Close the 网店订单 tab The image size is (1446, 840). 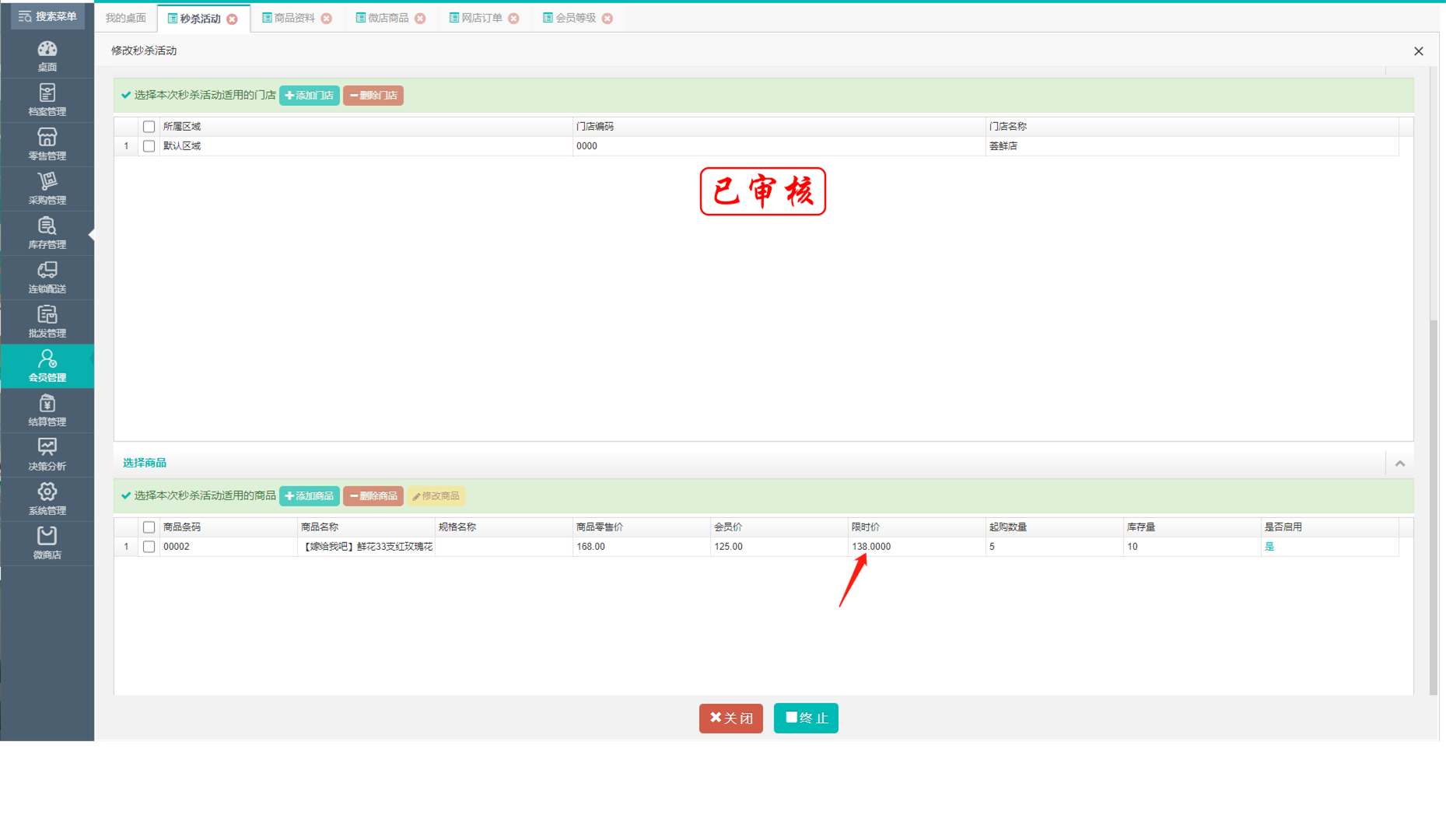coord(513,18)
